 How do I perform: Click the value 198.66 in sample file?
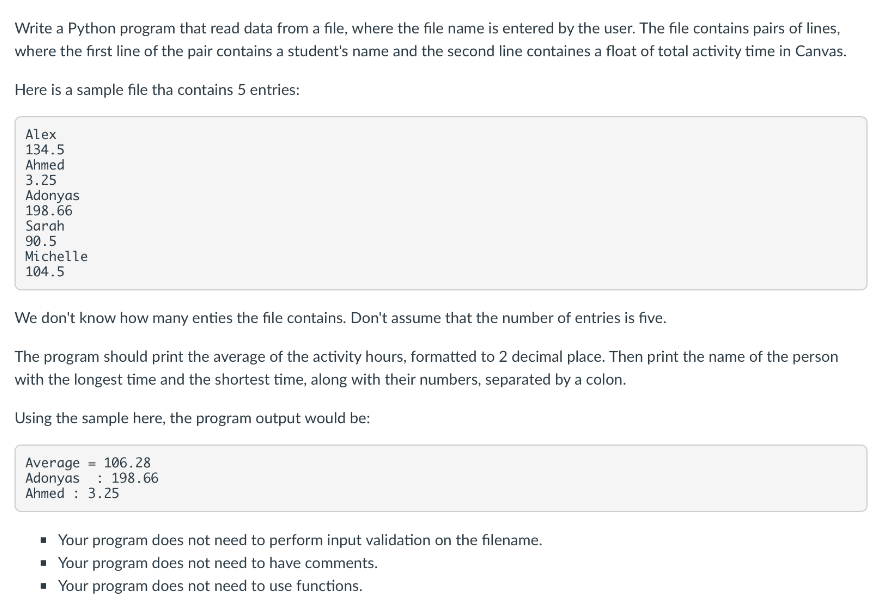pos(48,211)
